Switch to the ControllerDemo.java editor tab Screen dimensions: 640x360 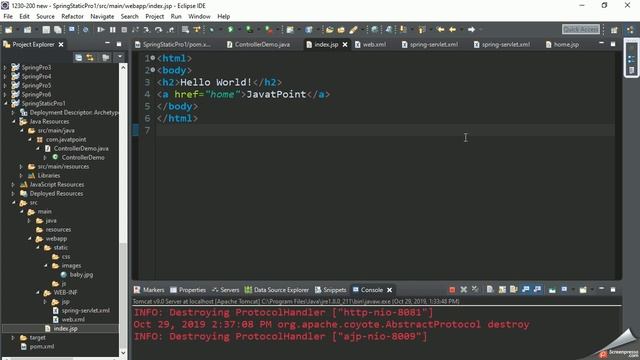[258, 44]
